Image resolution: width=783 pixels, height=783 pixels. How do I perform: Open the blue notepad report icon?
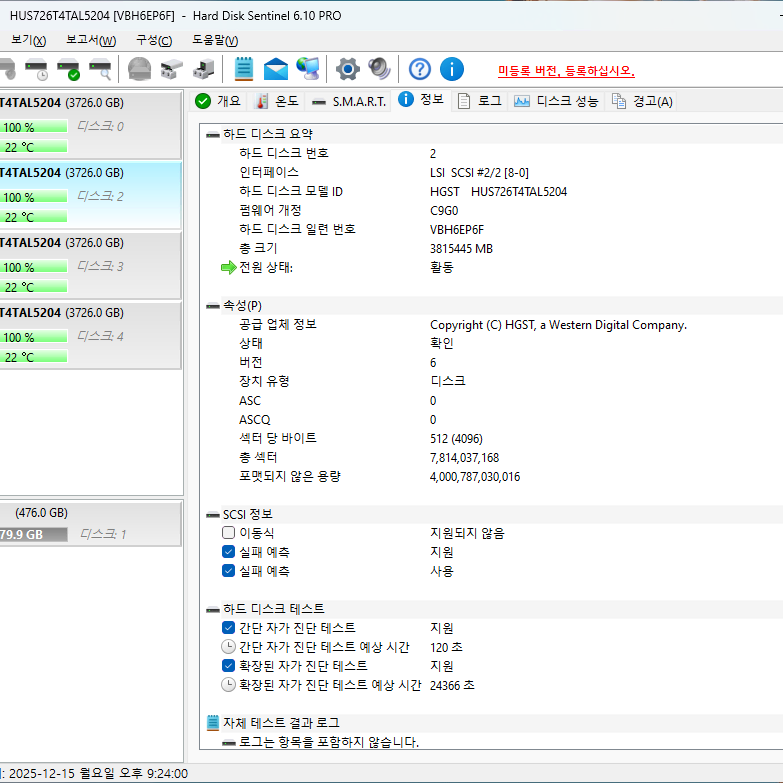point(244,69)
